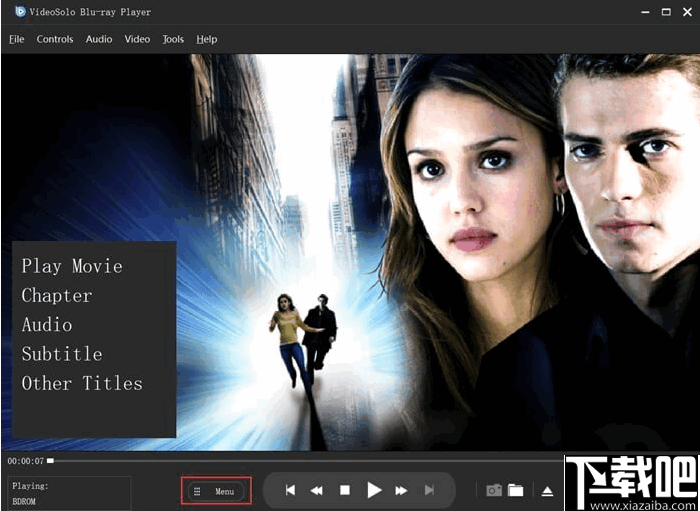Skip to previous chapter

point(290,490)
